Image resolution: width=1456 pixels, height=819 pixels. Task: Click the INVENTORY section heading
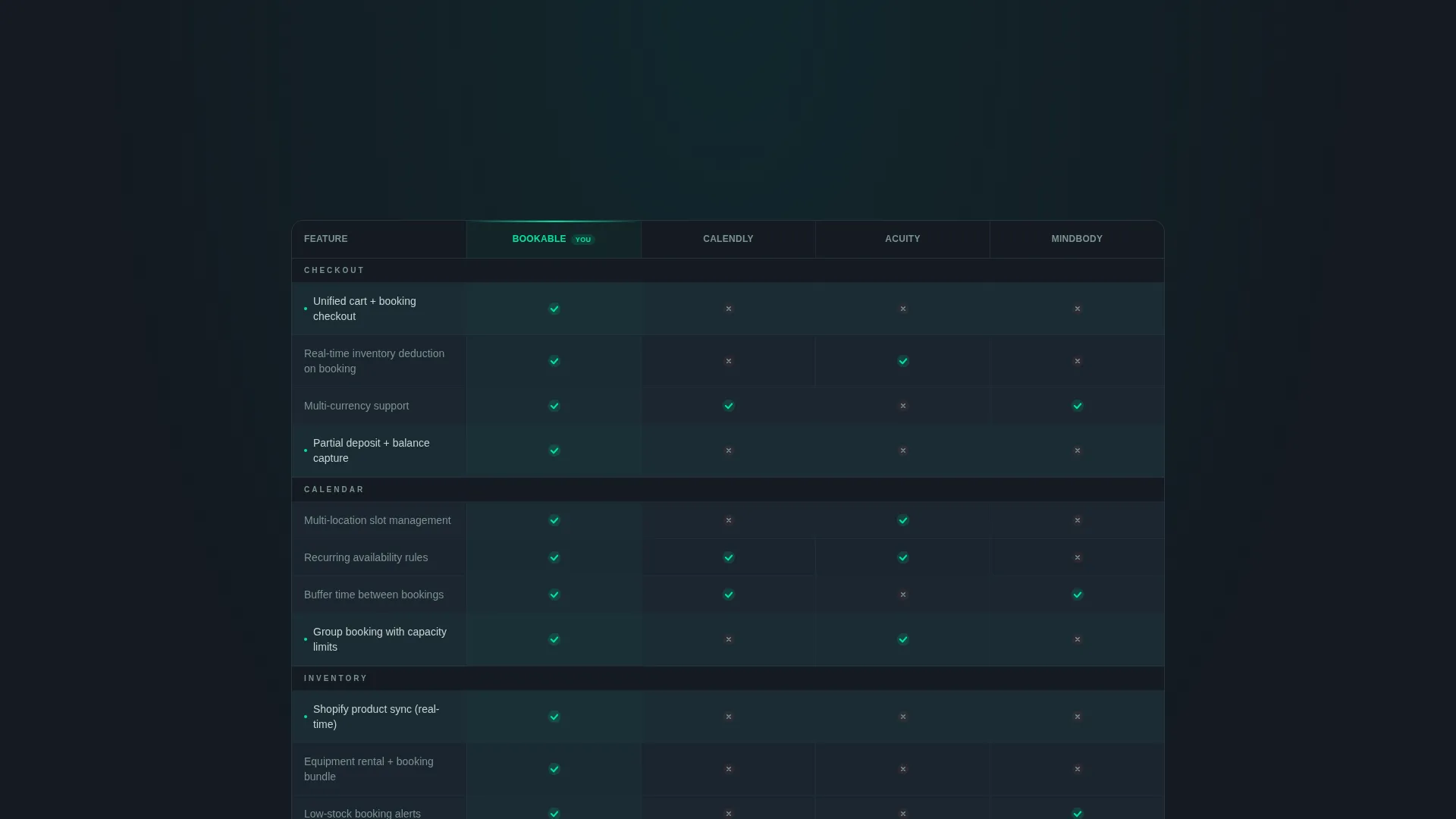pyautogui.click(x=336, y=679)
